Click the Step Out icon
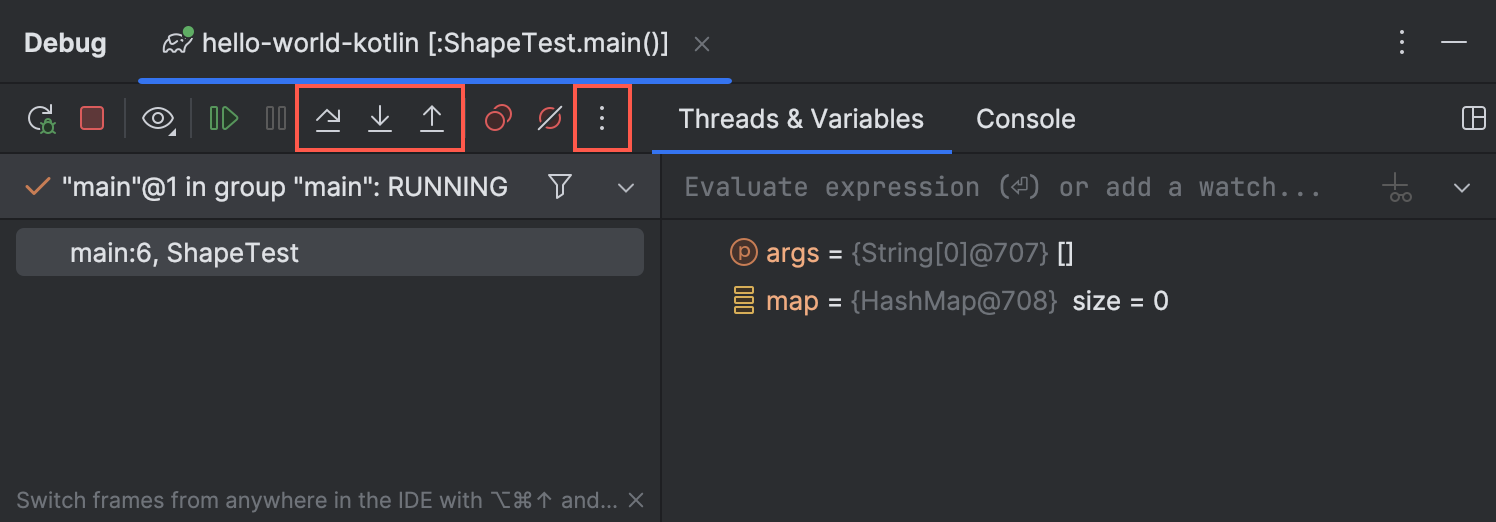This screenshot has height=522, width=1496. tap(431, 119)
